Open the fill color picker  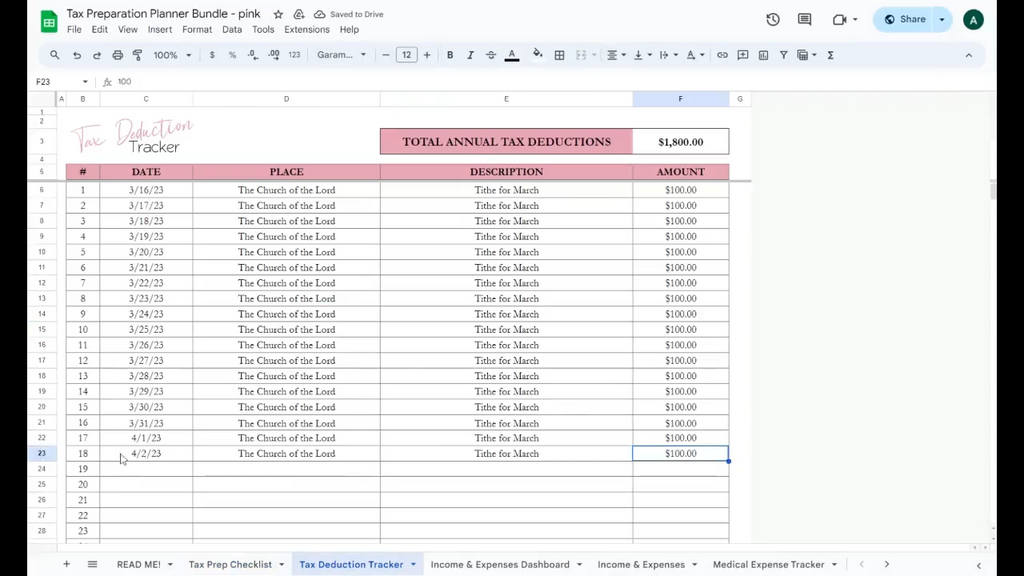537,55
